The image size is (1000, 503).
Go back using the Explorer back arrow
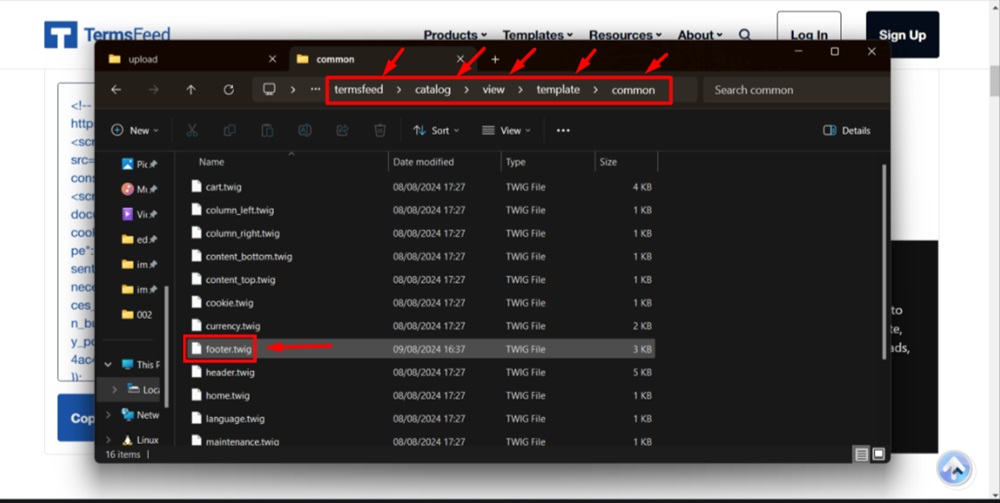pyautogui.click(x=116, y=90)
